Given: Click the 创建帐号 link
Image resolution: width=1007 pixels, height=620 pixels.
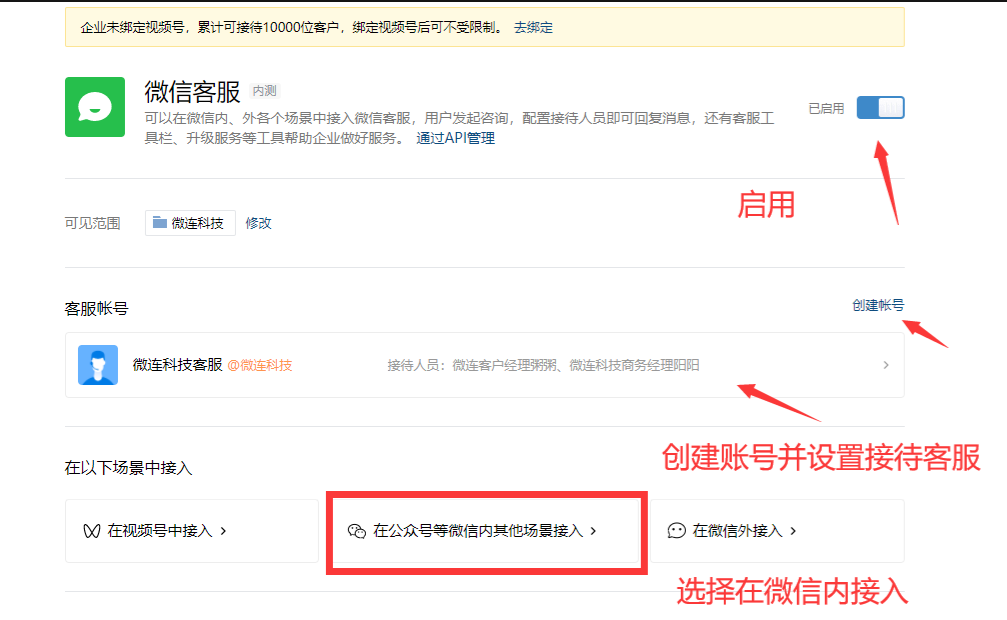Looking at the screenshot, I should (x=878, y=305).
